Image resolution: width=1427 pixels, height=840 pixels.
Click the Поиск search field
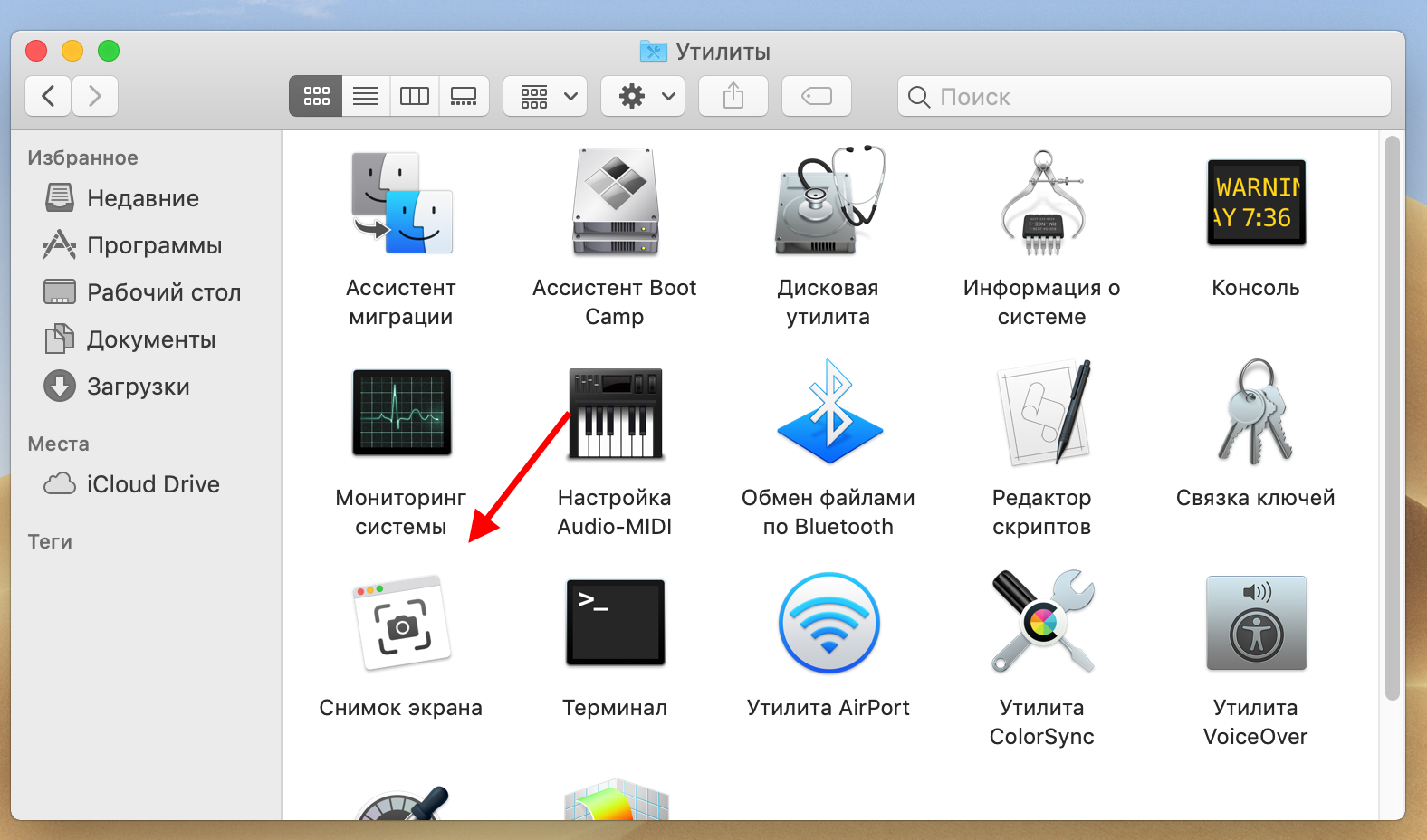pos(1144,96)
